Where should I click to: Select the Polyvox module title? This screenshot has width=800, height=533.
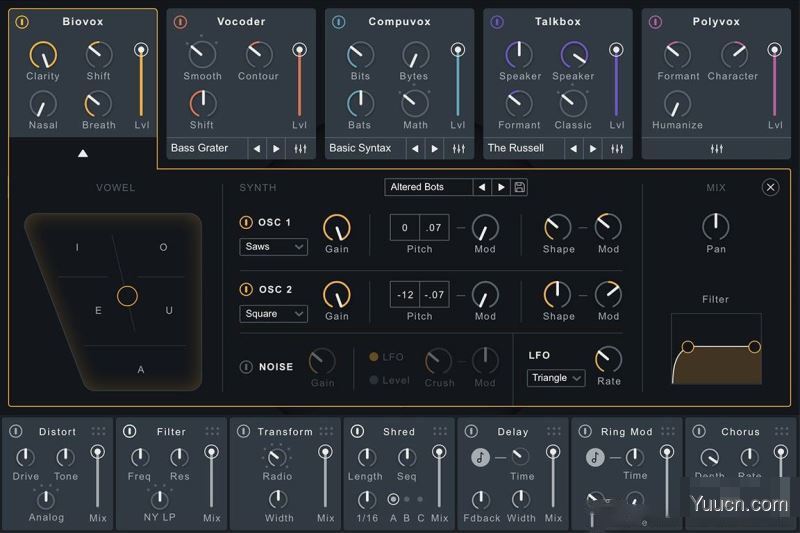tap(716, 21)
